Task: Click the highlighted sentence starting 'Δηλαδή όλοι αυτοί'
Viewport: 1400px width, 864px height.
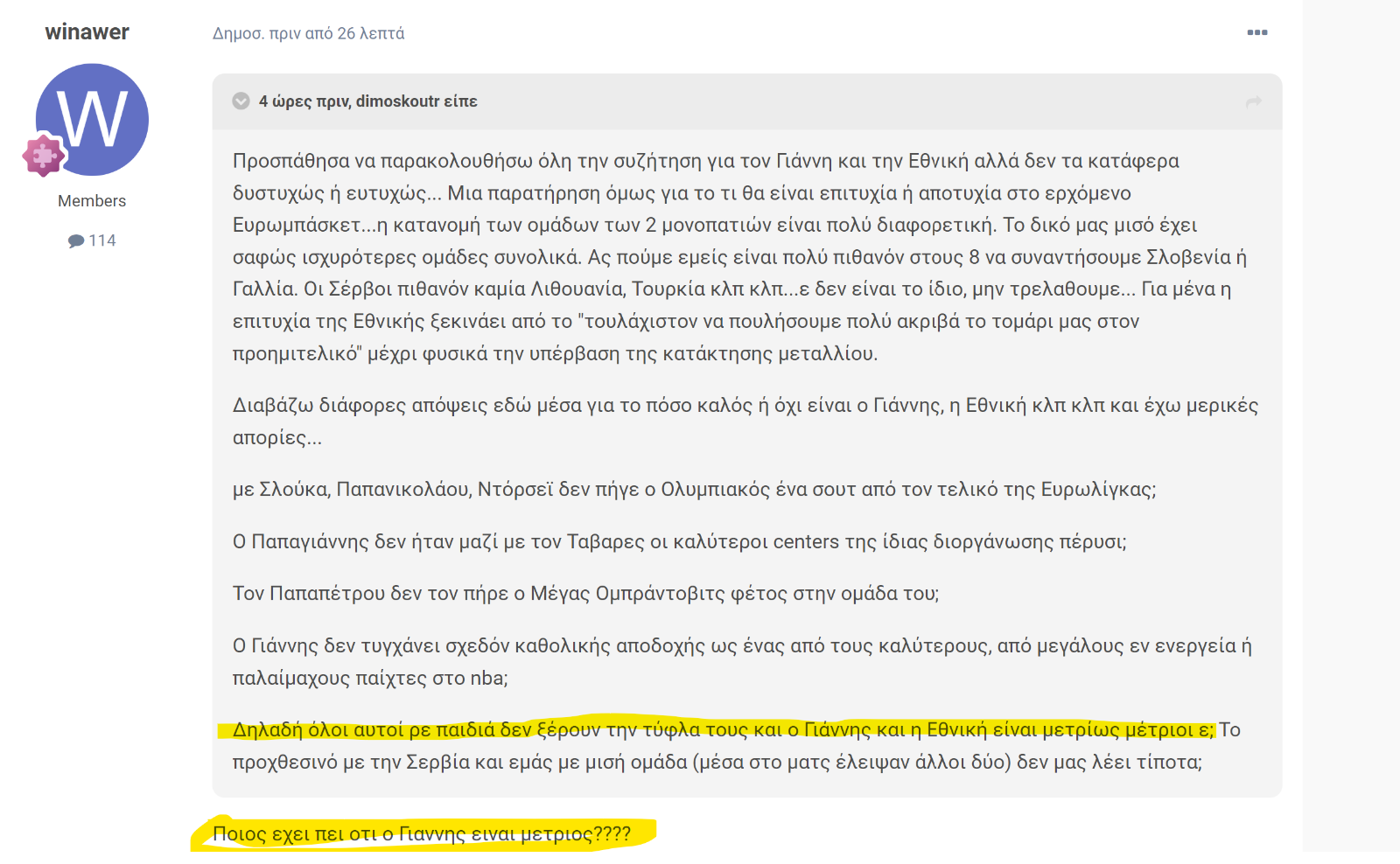Action: [x=724, y=729]
